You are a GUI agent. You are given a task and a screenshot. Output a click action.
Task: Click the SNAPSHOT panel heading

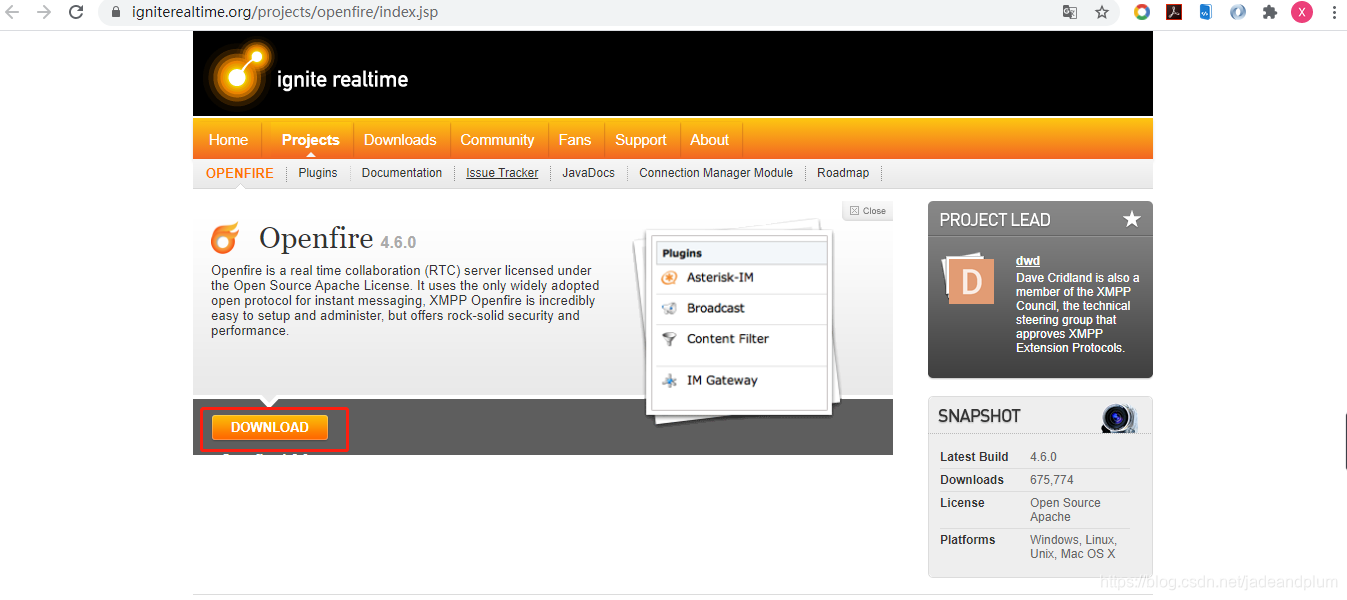(x=979, y=416)
